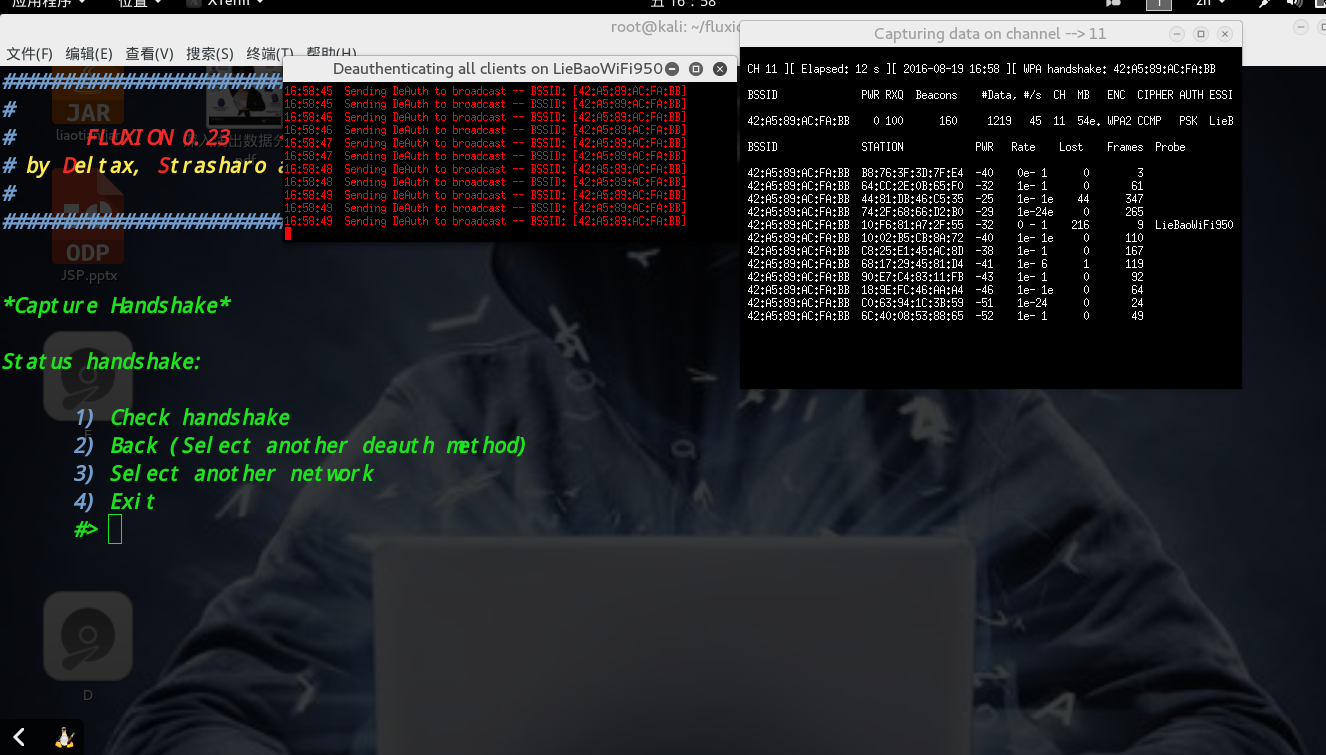The width and height of the screenshot is (1326, 755).
Task: Click station MAC 74:2F:68:66:D2:B0
Action: coord(912,212)
